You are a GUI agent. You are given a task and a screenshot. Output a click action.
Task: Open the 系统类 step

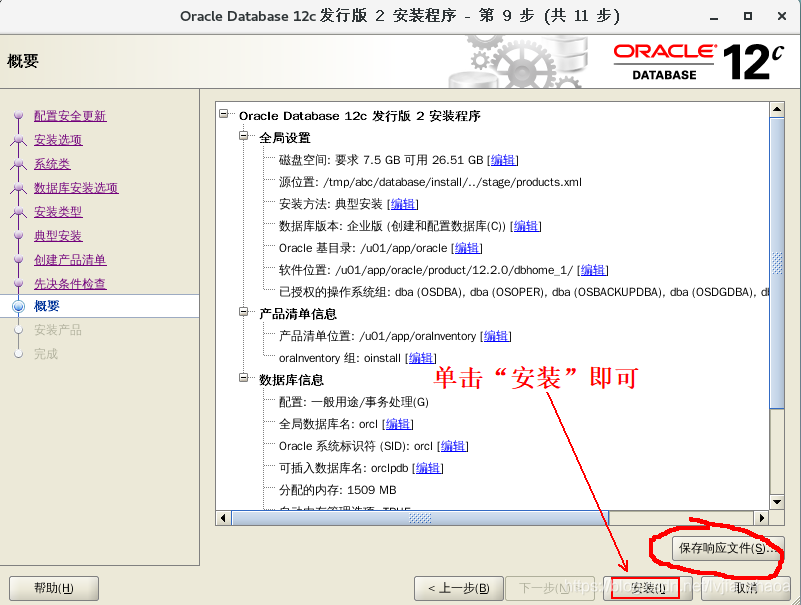pyautogui.click(x=52, y=164)
